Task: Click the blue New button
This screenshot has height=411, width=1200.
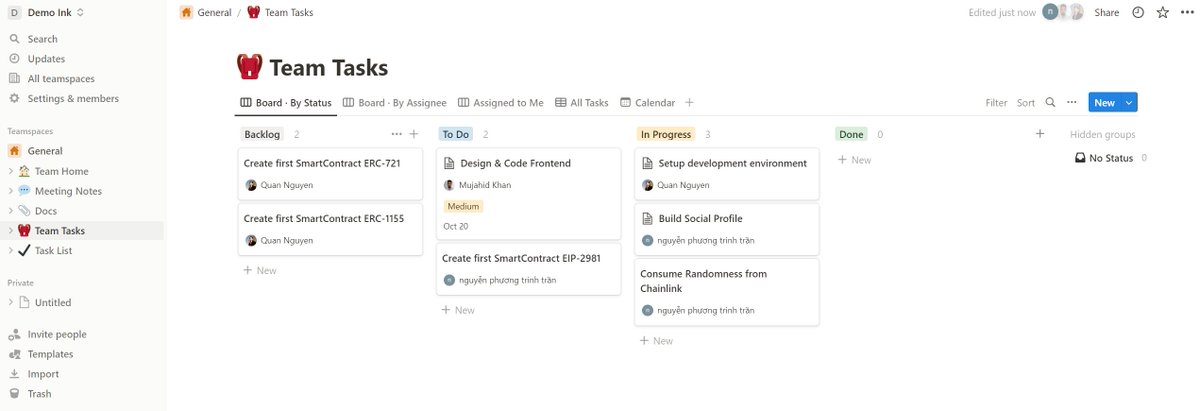Action: [1105, 102]
